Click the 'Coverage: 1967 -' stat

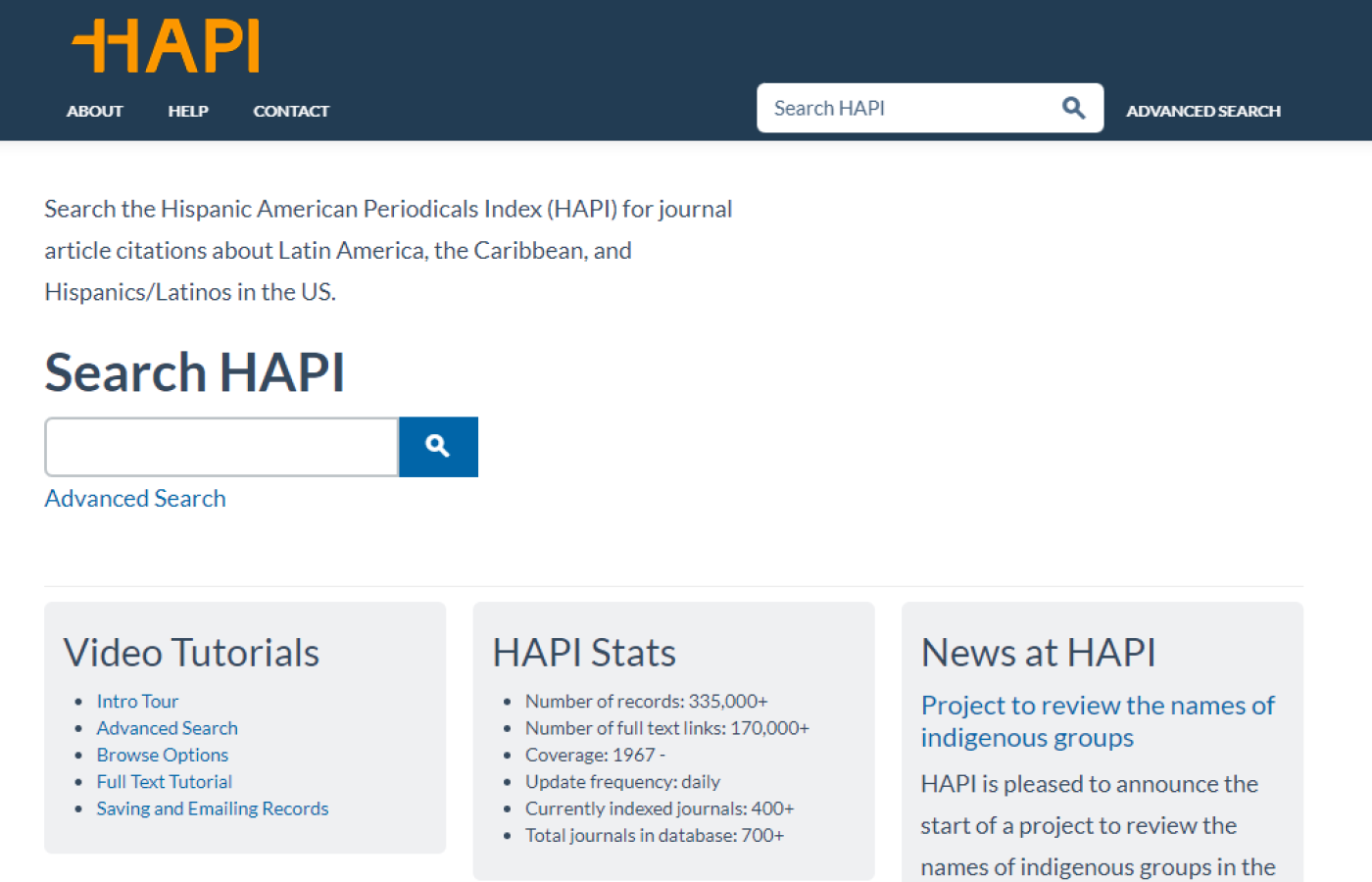[x=595, y=755]
